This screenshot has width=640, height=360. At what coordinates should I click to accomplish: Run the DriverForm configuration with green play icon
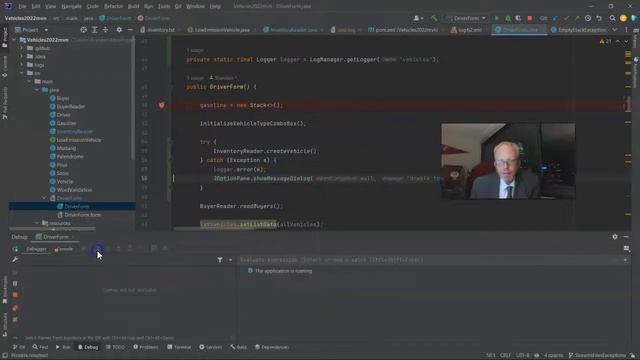pyautogui.click(x=497, y=18)
